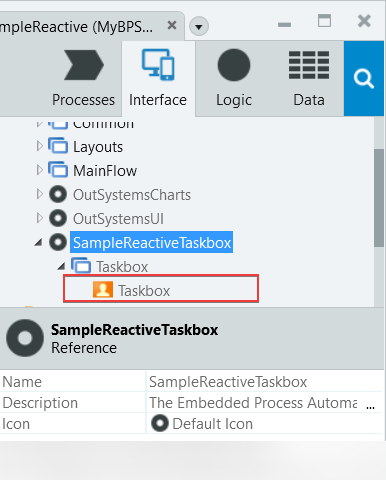Expand the MainFlow tree node

click(x=39, y=170)
